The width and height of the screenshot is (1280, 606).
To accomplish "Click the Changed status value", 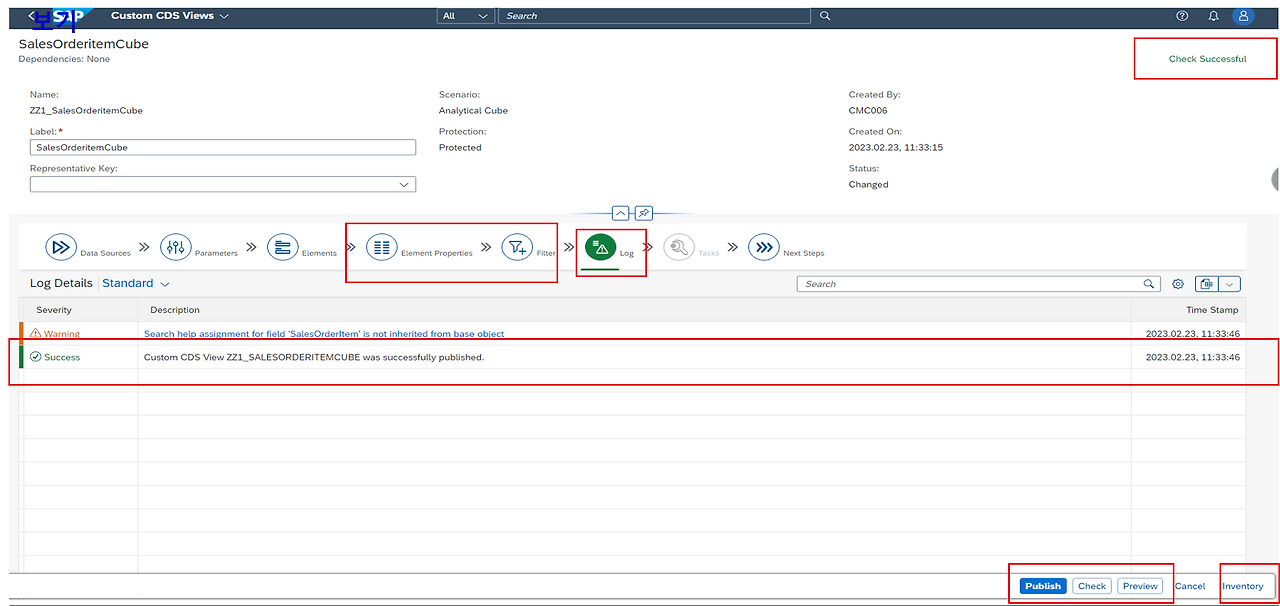I will tap(868, 185).
